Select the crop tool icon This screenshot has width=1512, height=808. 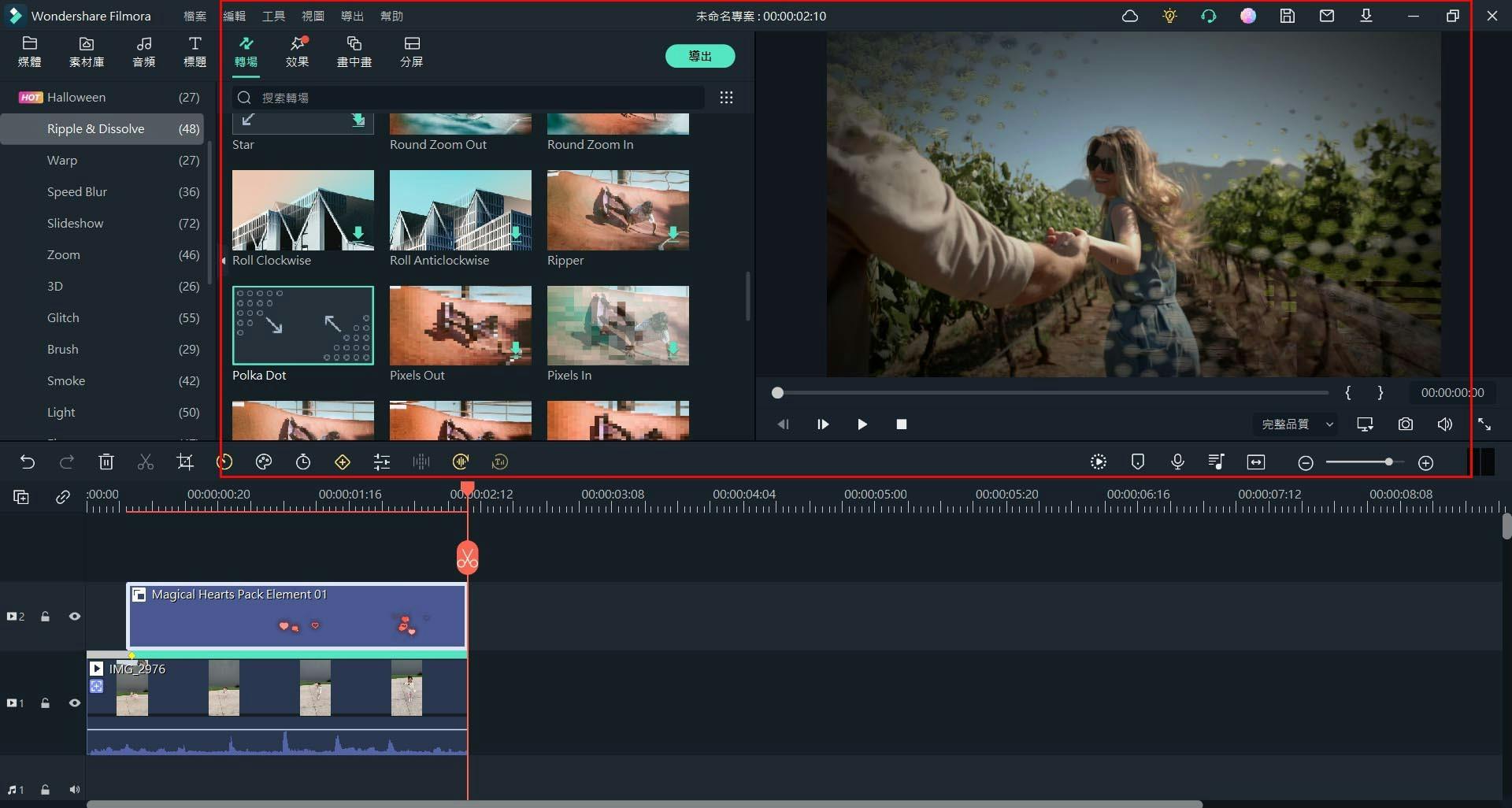click(x=185, y=462)
